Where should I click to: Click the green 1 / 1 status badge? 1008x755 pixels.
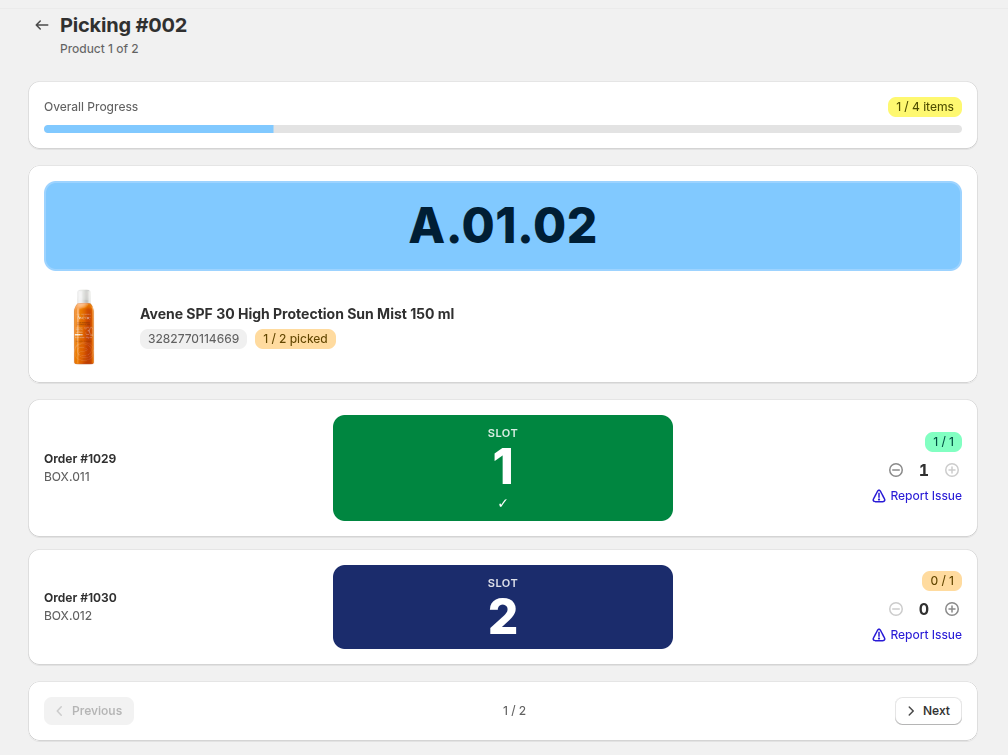[x=942, y=442]
